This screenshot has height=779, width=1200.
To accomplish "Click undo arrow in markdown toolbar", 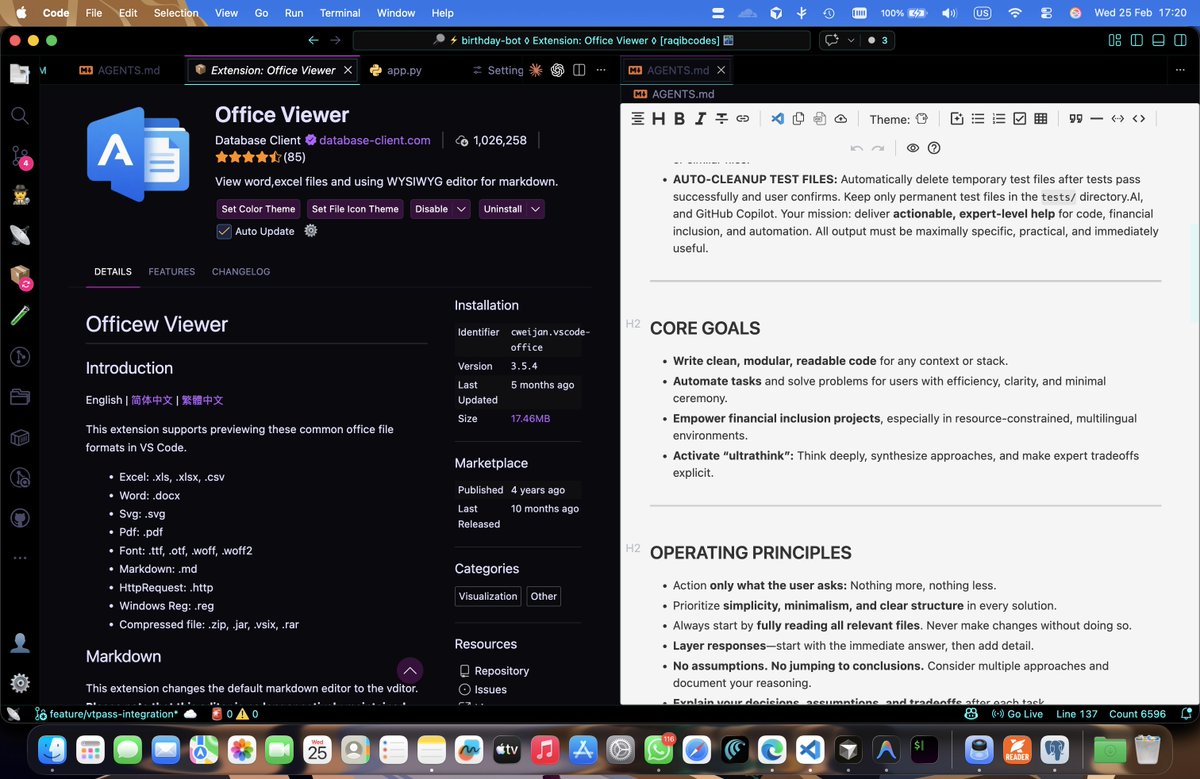I will point(857,148).
